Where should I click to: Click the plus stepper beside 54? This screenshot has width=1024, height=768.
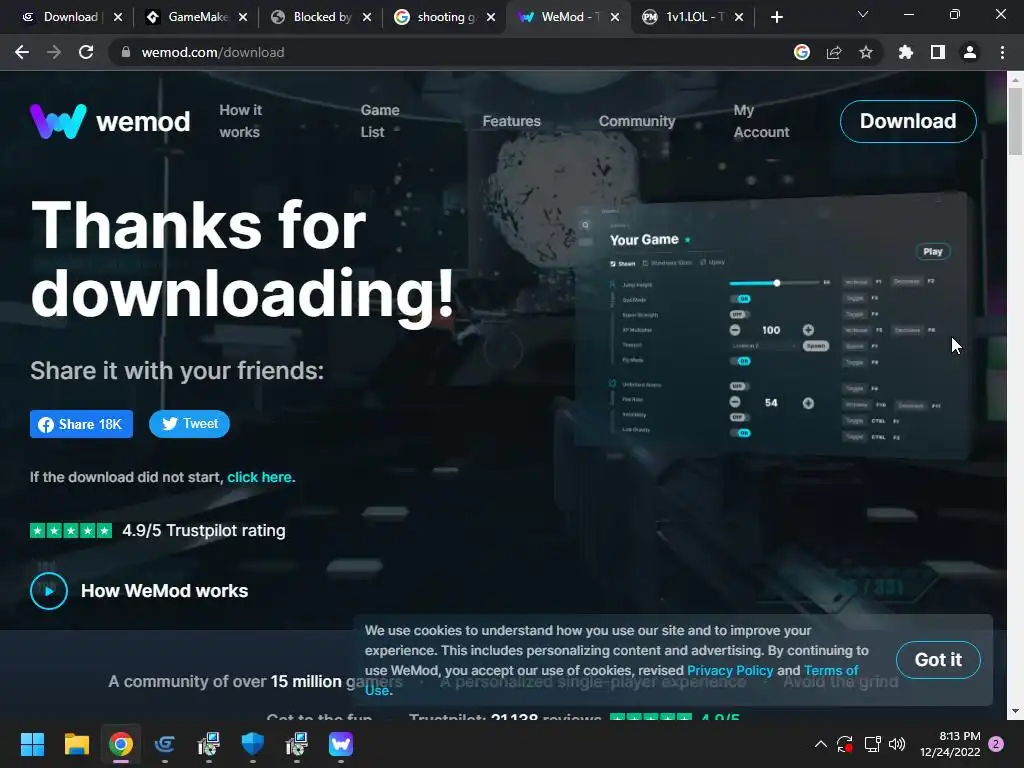808,403
